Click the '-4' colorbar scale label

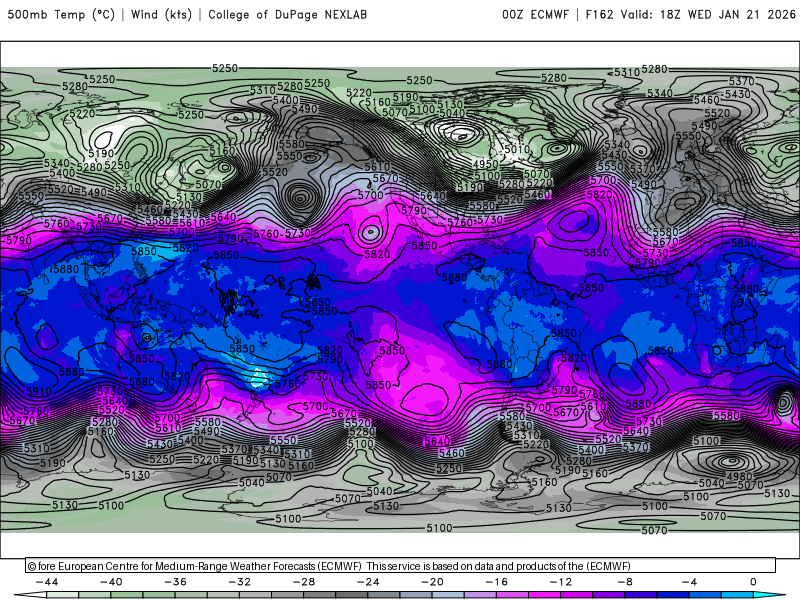pos(689,582)
